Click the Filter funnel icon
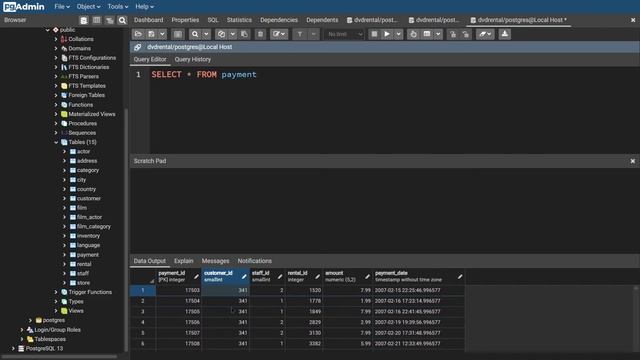This screenshot has height=360, width=640. tap(300, 34)
